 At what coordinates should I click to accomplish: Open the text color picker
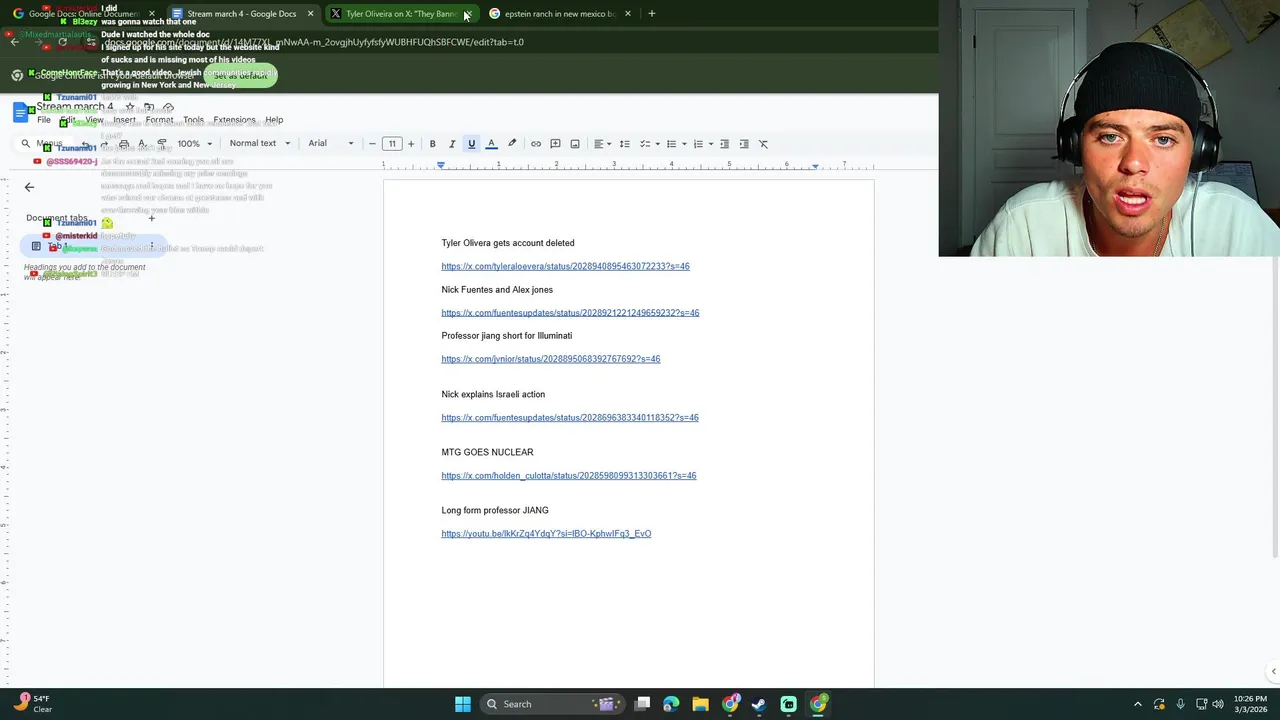[x=491, y=144]
